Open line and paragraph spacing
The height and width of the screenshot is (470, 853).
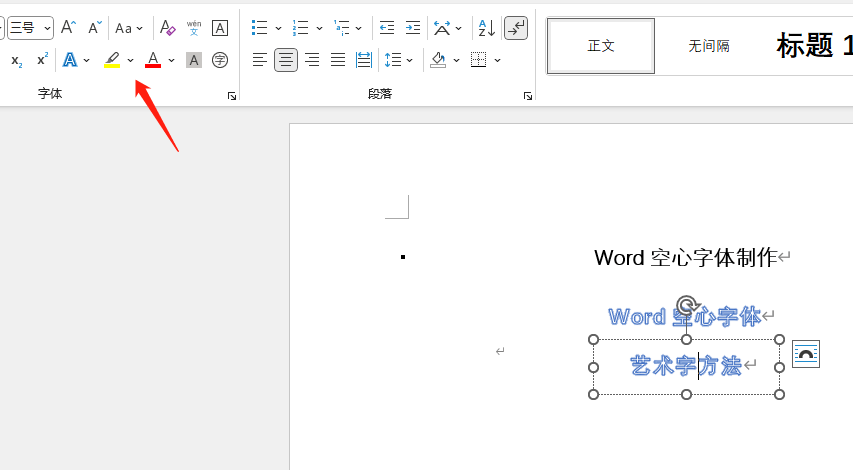pos(393,60)
